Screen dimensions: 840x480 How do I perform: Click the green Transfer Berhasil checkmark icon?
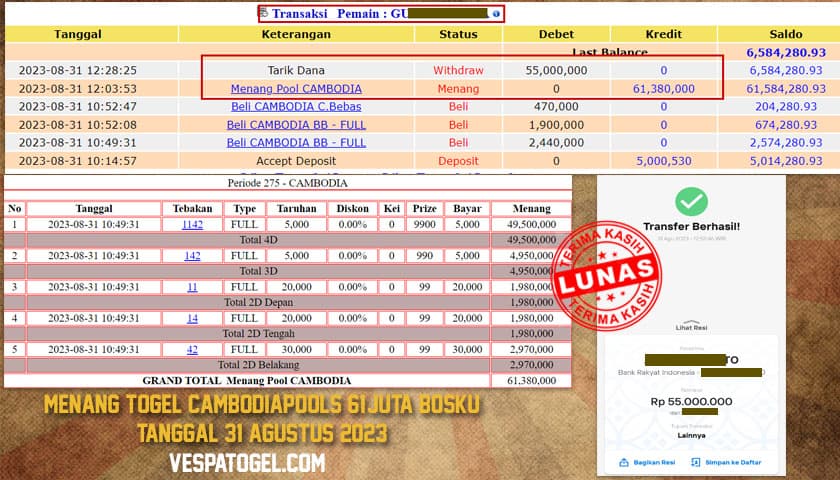(x=690, y=202)
